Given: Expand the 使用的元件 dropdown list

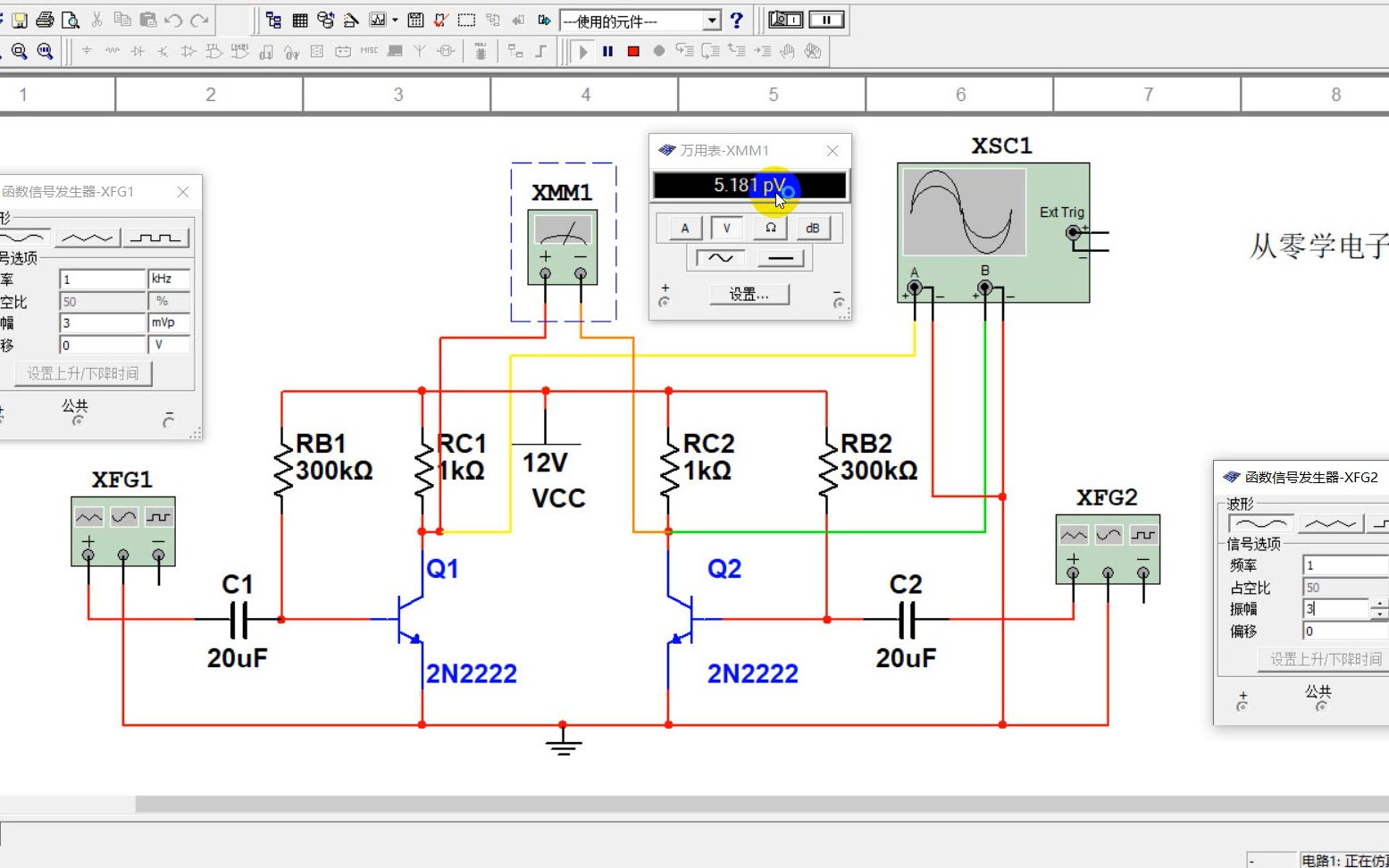Looking at the screenshot, I should pos(712,21).
